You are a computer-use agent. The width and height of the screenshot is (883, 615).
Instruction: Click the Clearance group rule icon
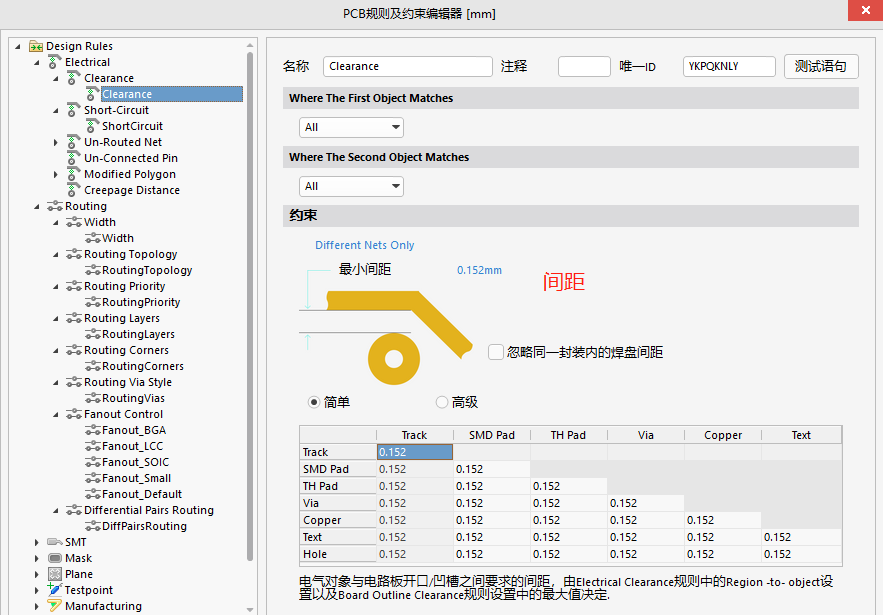[72, 78]
